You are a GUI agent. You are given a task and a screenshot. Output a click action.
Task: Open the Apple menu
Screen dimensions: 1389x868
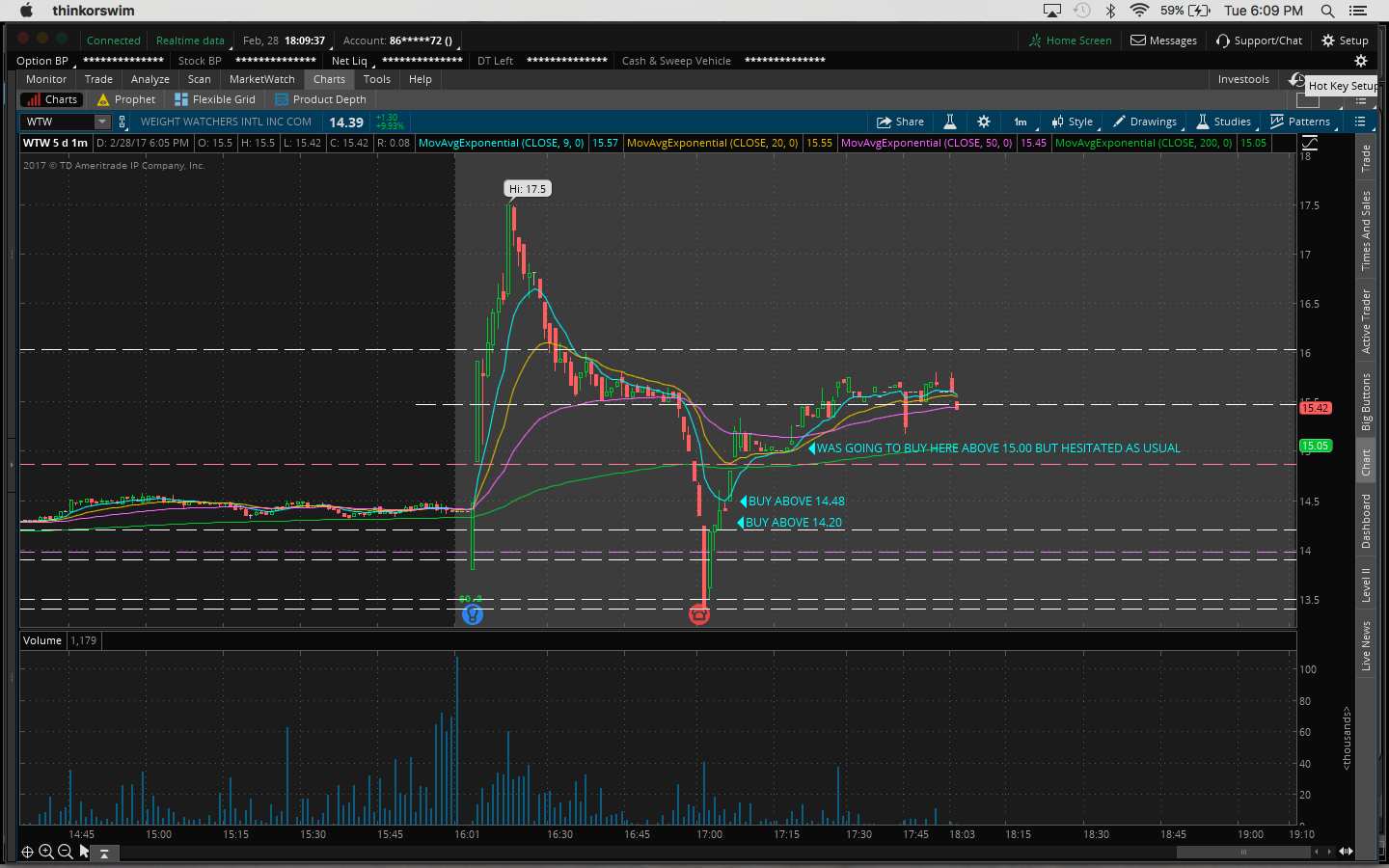pos(26,11)
